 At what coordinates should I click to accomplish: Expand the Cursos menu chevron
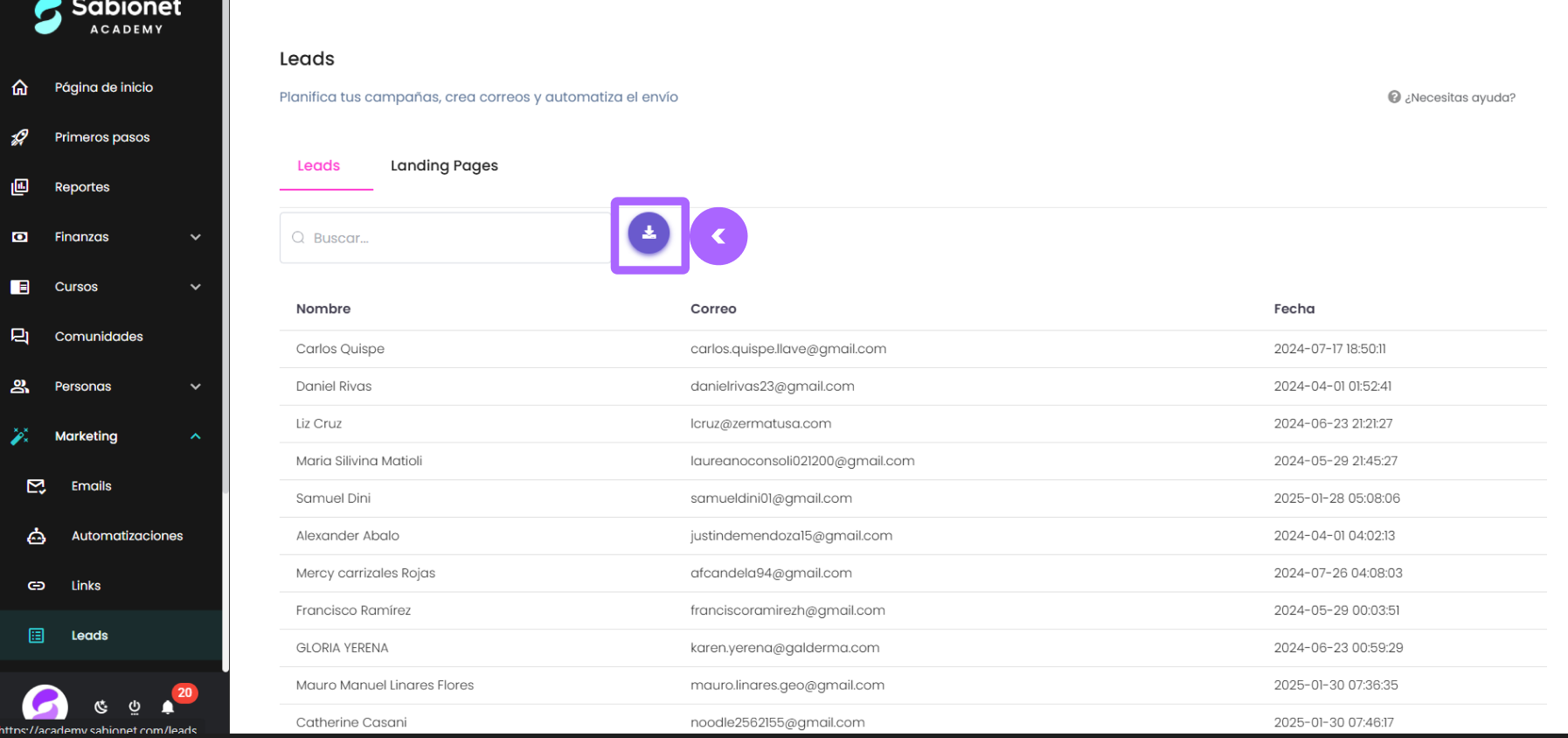(196, 287)
